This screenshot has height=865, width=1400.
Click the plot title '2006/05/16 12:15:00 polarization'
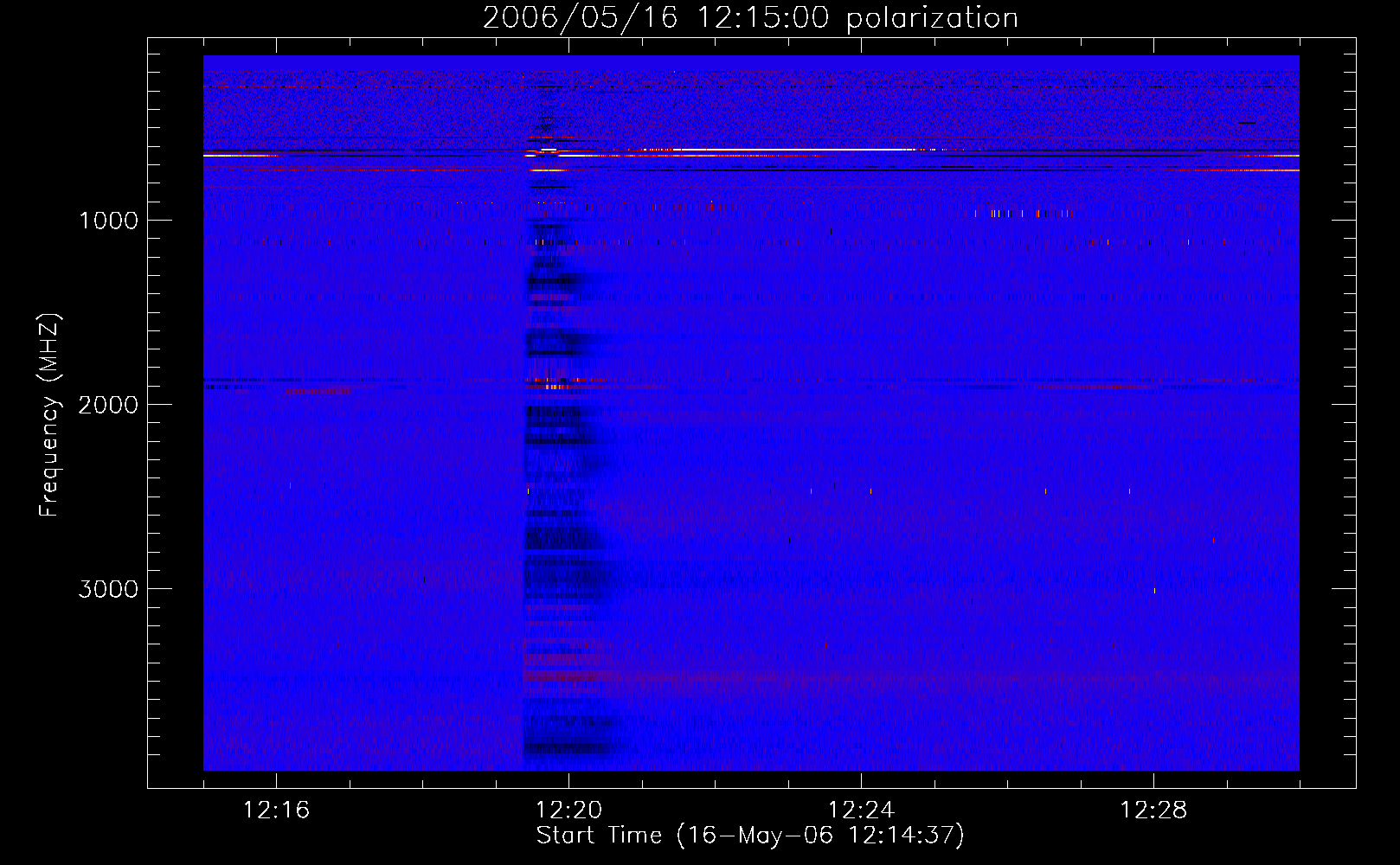pos(750,17)
